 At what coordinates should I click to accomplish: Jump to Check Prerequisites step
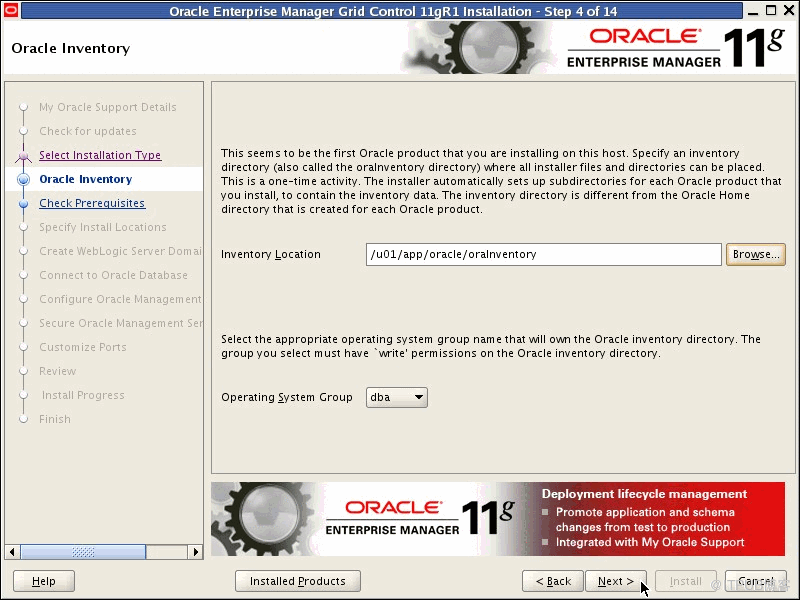[92, 203]
